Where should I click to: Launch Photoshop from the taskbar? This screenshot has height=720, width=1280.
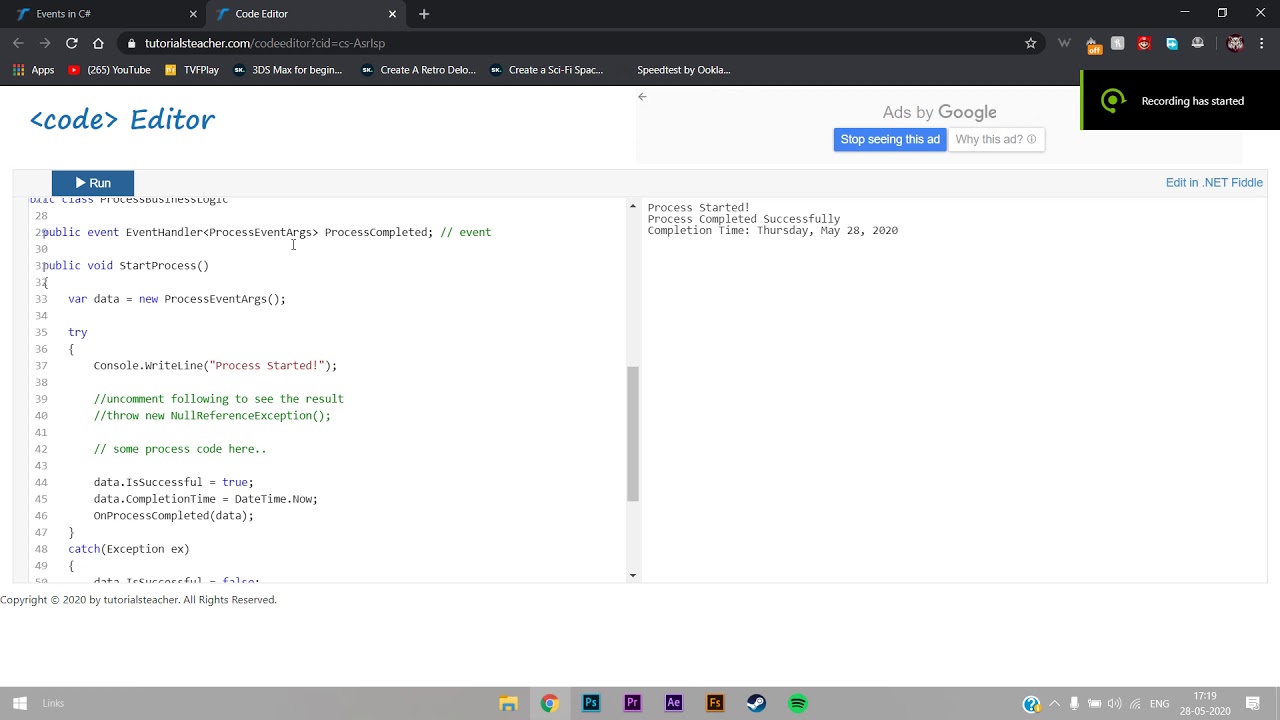(x=591, y=703)
